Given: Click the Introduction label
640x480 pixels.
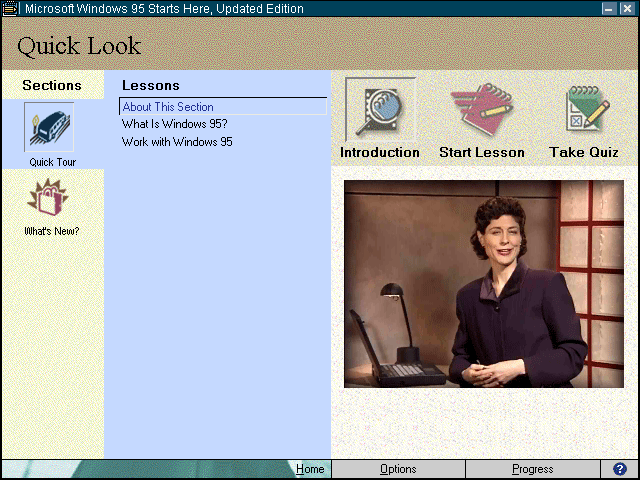Looking at the screenshot, I should pos(380,152).
